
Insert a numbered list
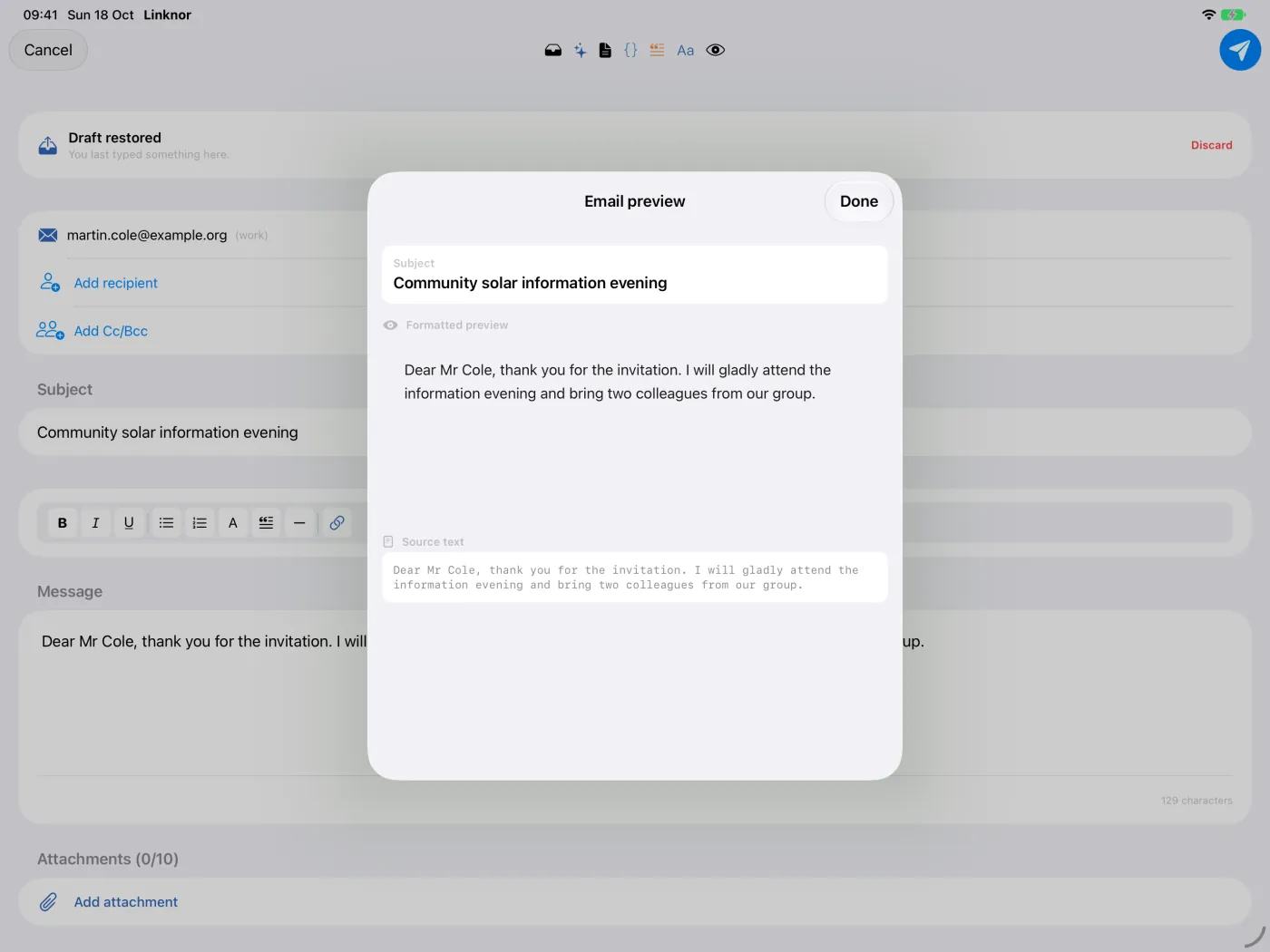200,522
